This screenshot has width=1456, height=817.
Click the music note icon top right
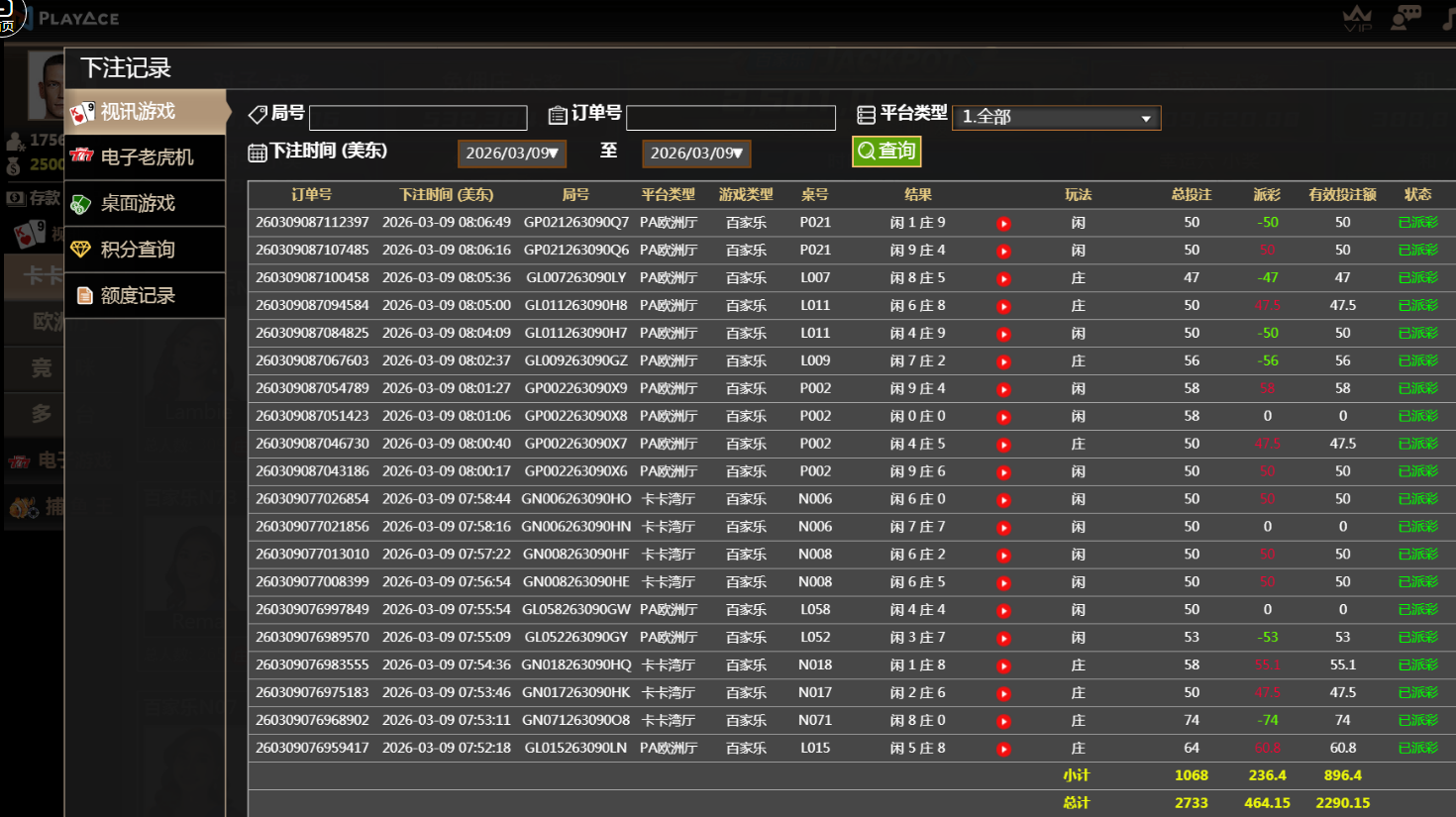click(1448, 17)
